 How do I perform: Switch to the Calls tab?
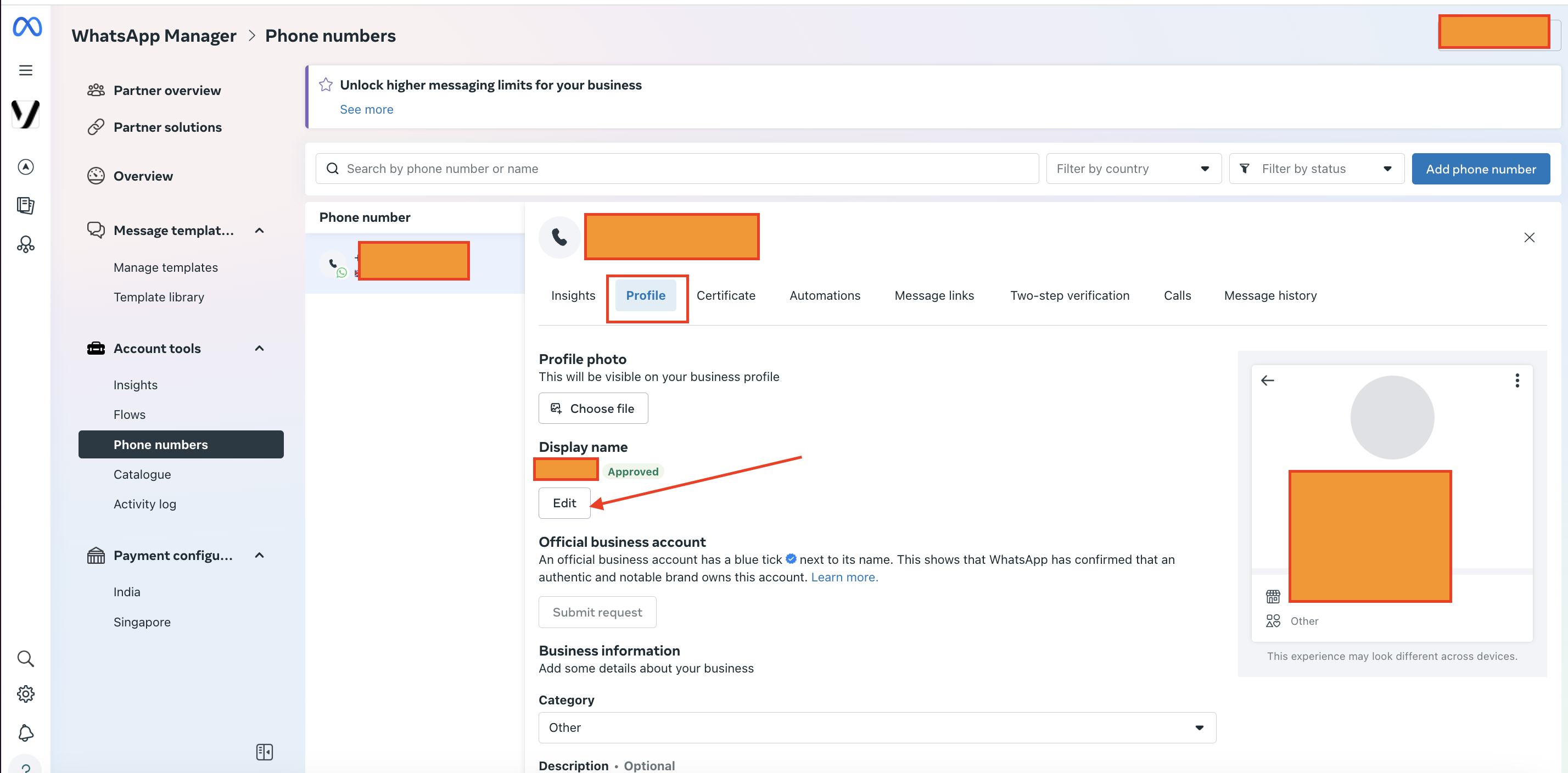(1177, 295)
